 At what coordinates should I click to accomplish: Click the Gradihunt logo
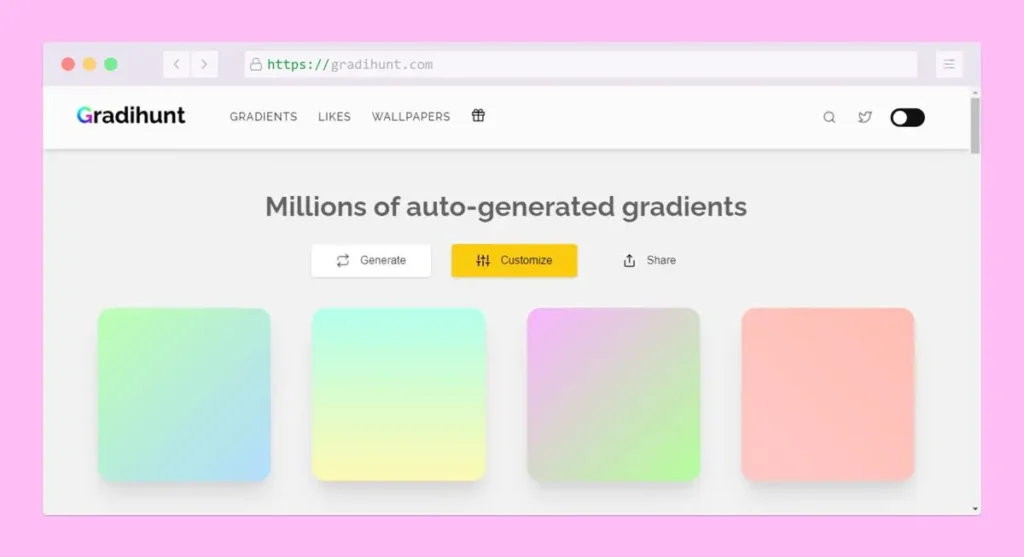pos(131,115)
